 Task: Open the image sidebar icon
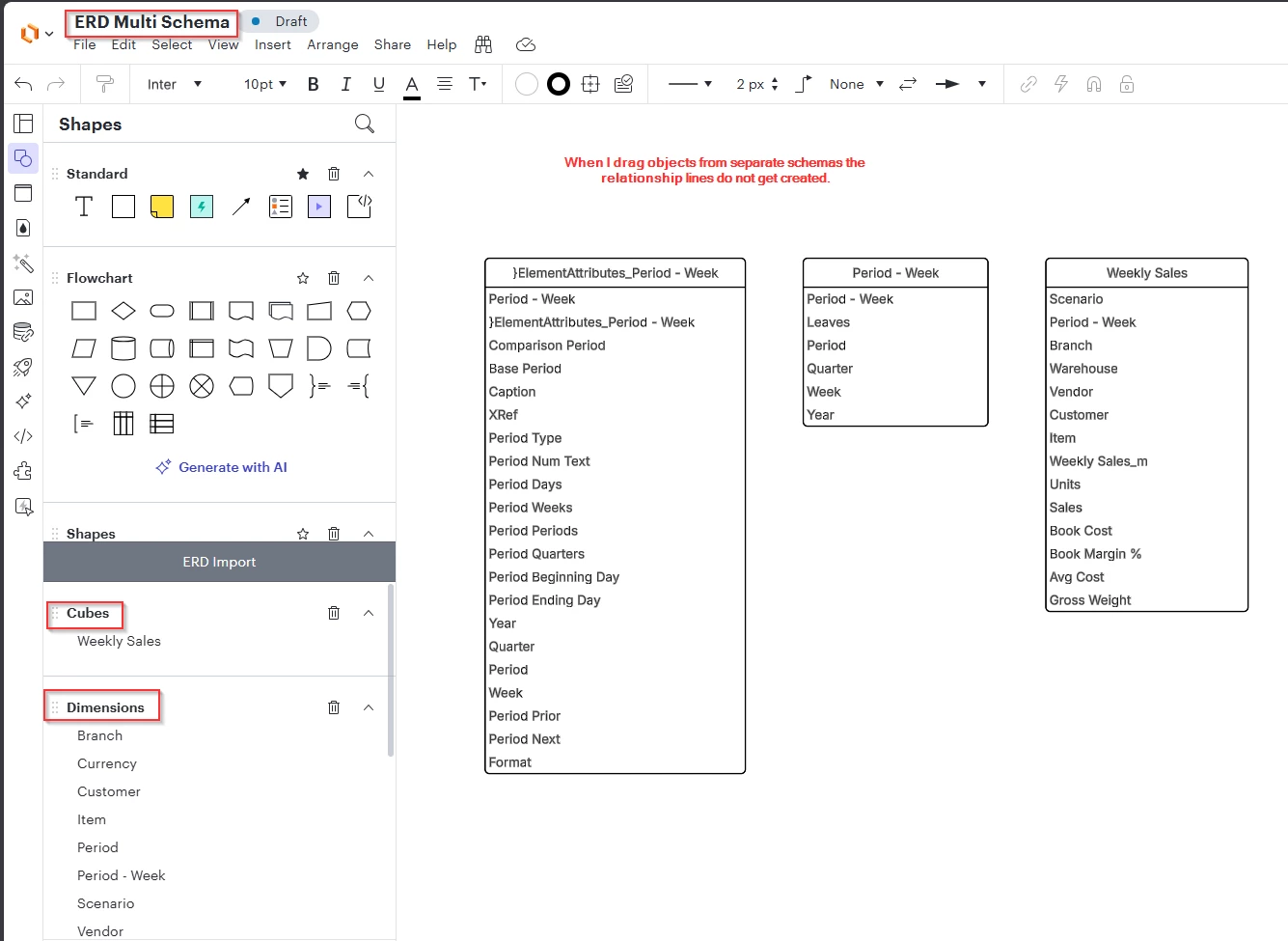click(x=23, y=297)
